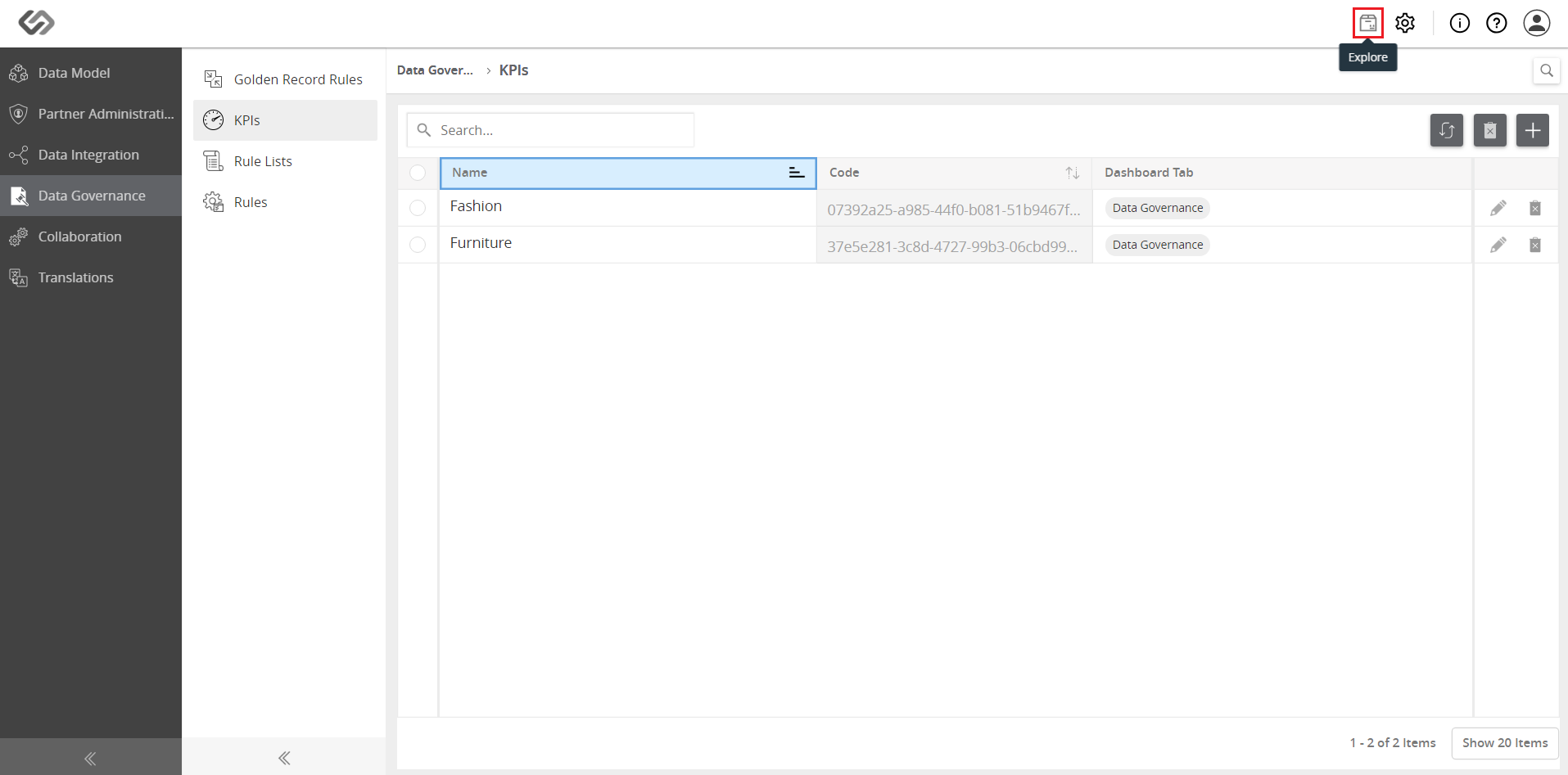This screenshot has height=775, width=1568.
Task: Select Data Governance in the sidebar
Action: (x=91, y=196)
